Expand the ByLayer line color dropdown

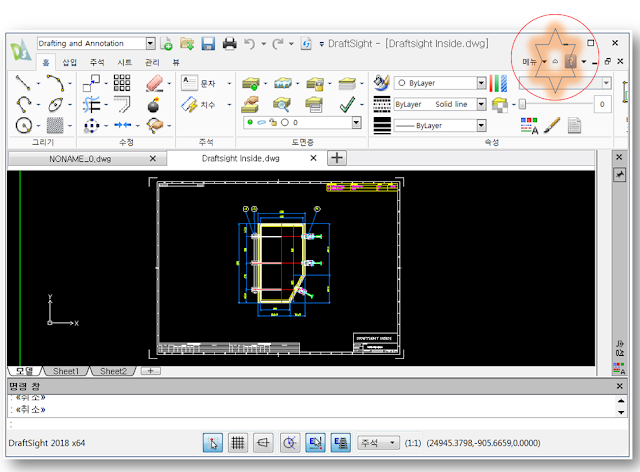click(x=481, y=83)
